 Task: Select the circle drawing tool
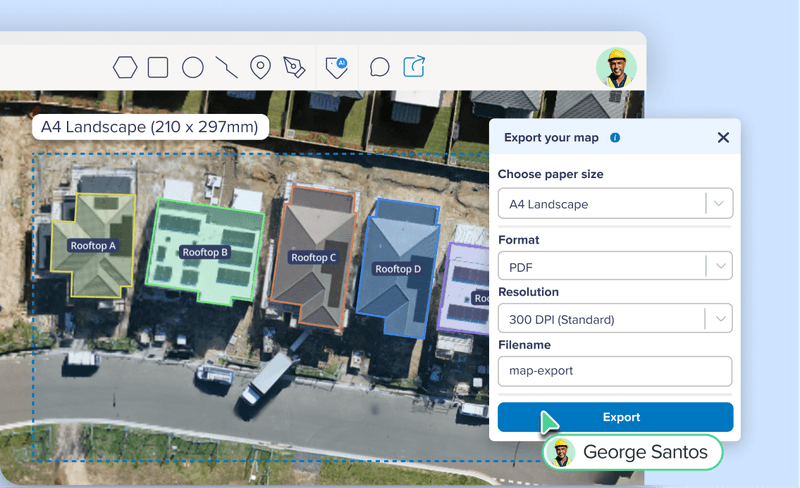[x=193, y=67]
